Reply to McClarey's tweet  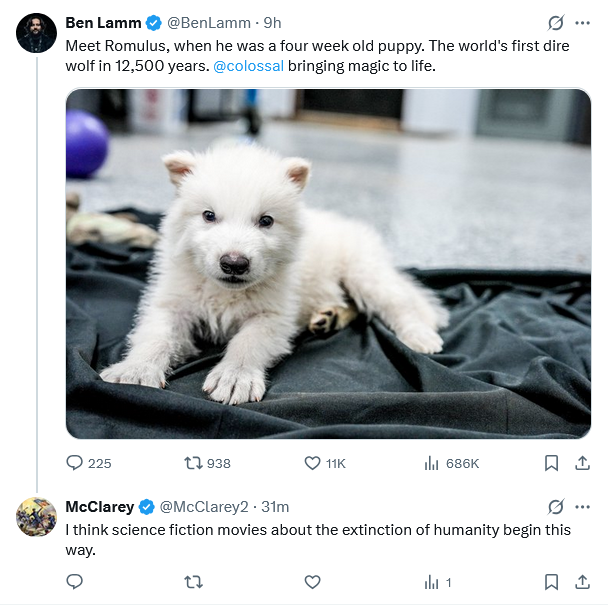(x=75, y=581)
